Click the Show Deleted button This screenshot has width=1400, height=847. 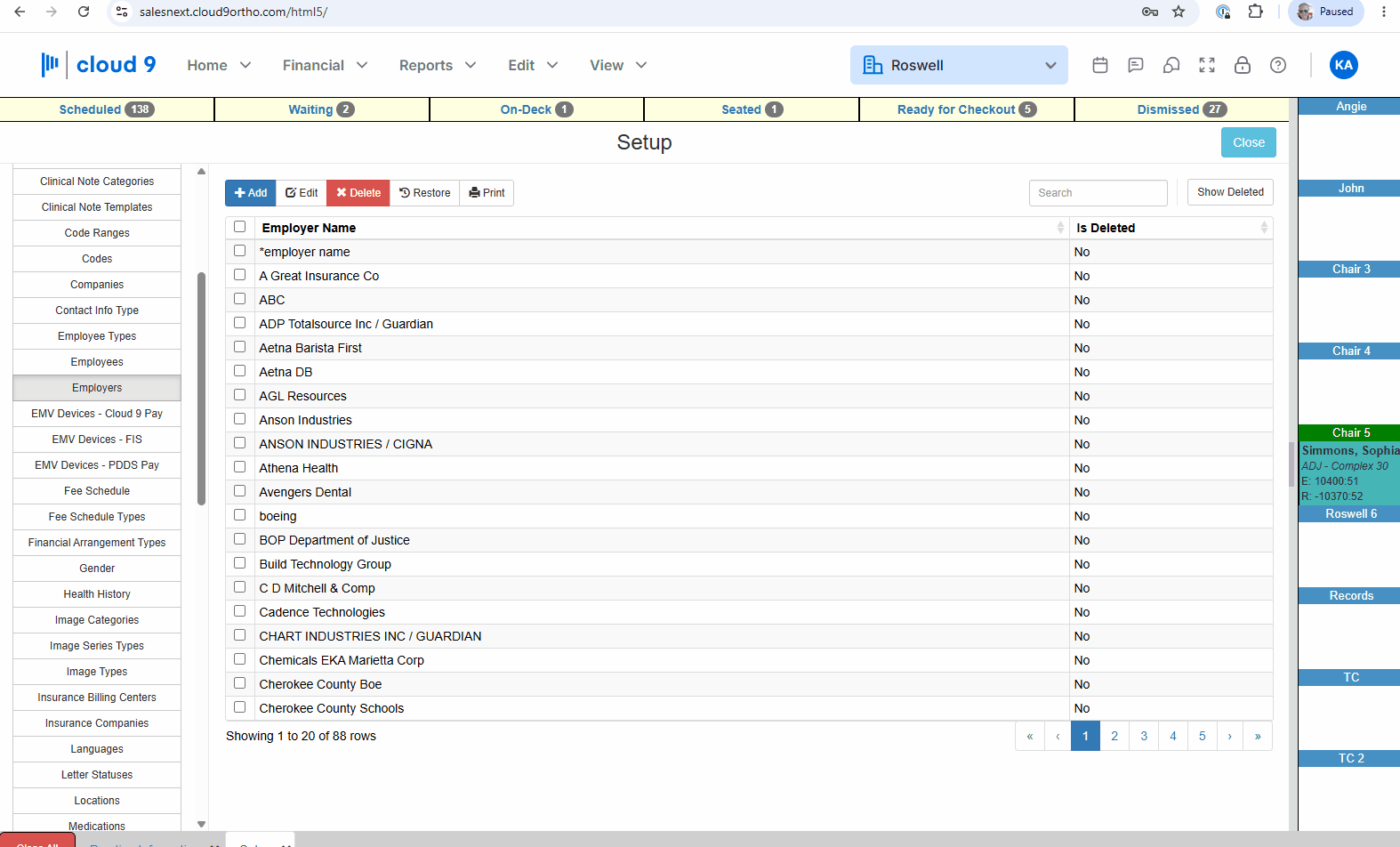click(x=1230, y=192)
